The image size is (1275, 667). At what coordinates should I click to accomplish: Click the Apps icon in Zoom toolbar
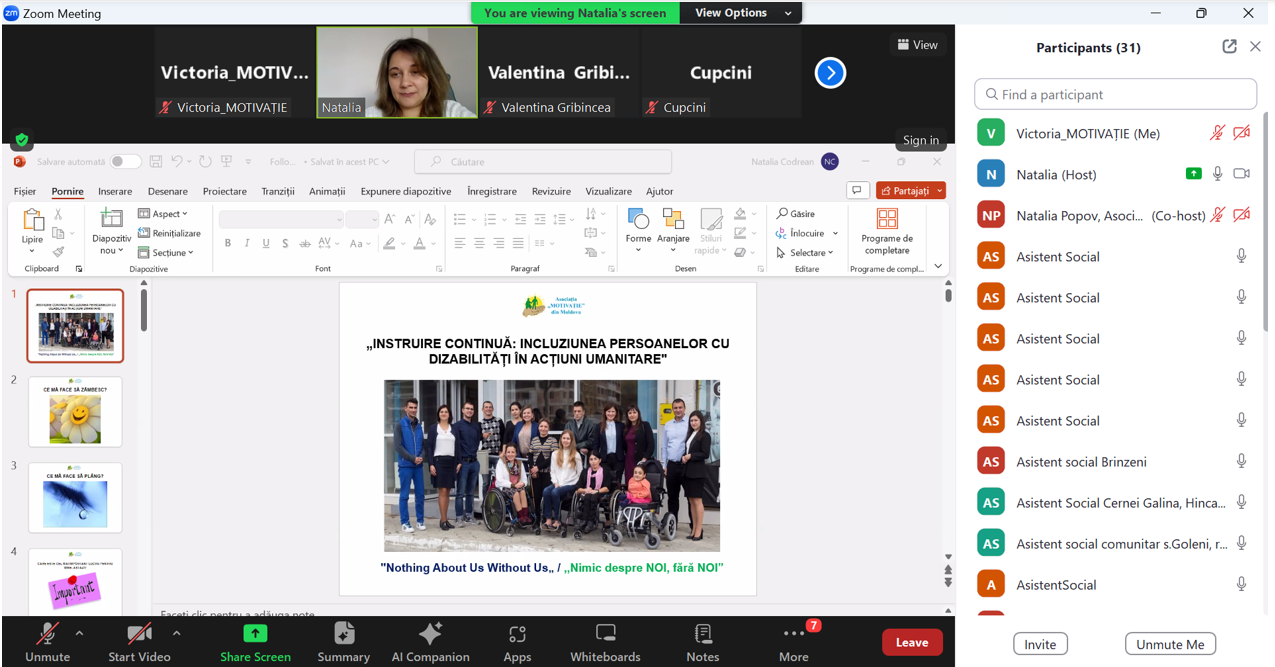coord(517,641)
